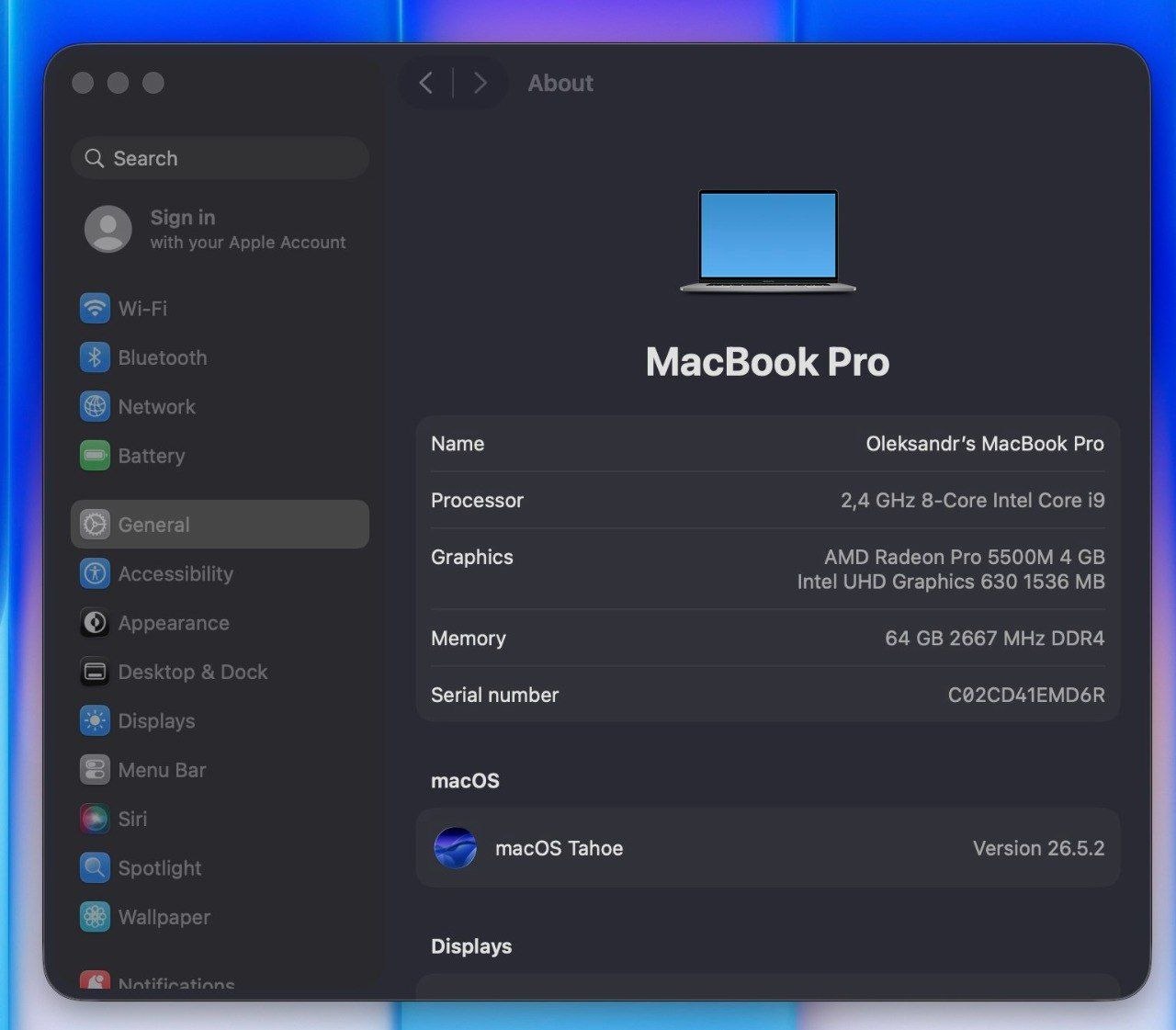Click the About title in the toolbar

560,83
